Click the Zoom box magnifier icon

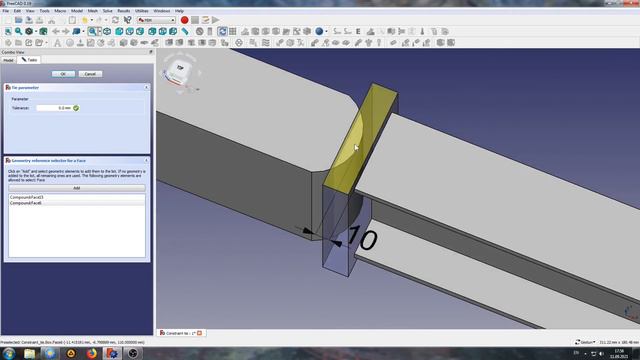coord(93,31)
